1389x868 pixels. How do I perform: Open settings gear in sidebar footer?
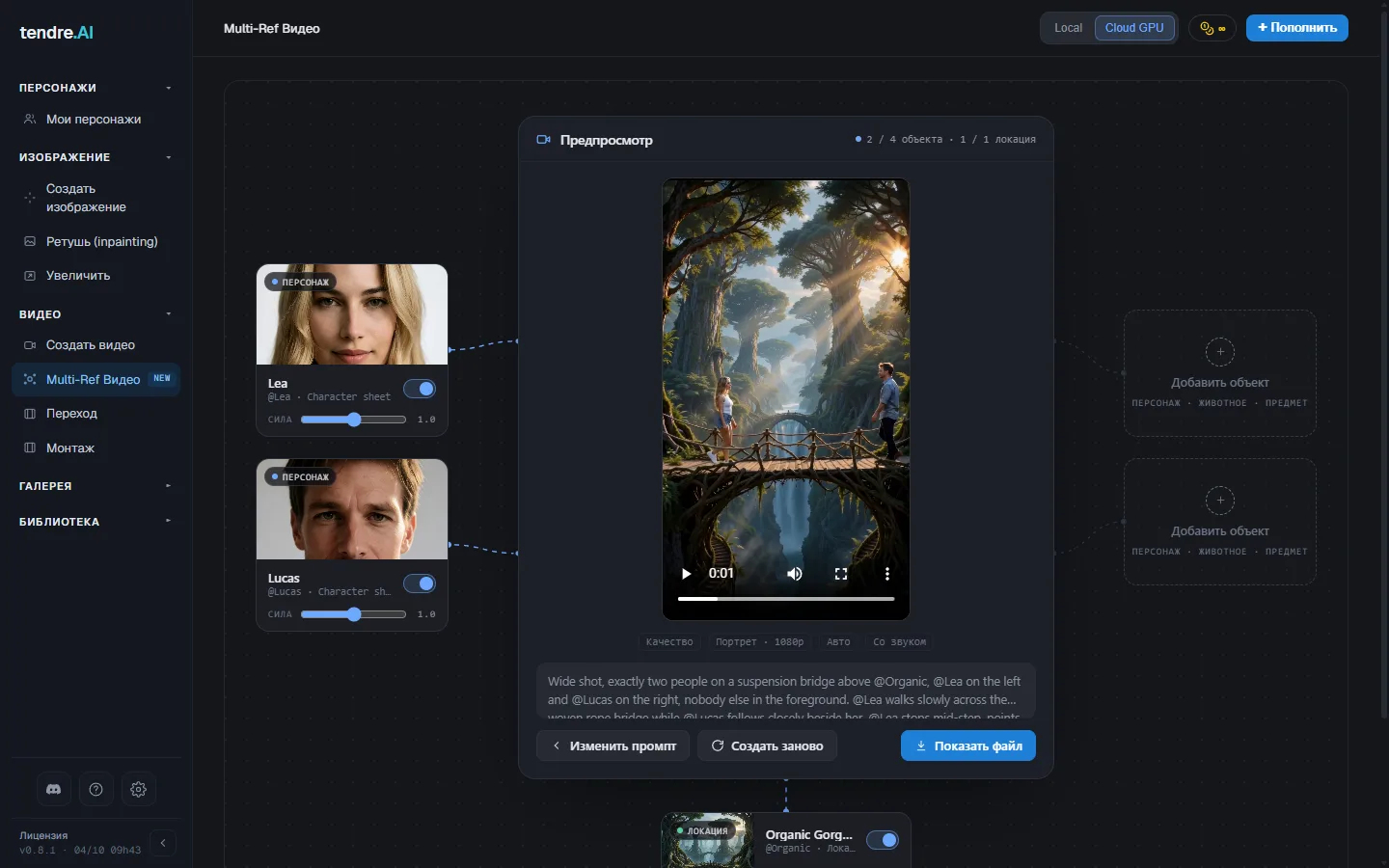[138, 789]
